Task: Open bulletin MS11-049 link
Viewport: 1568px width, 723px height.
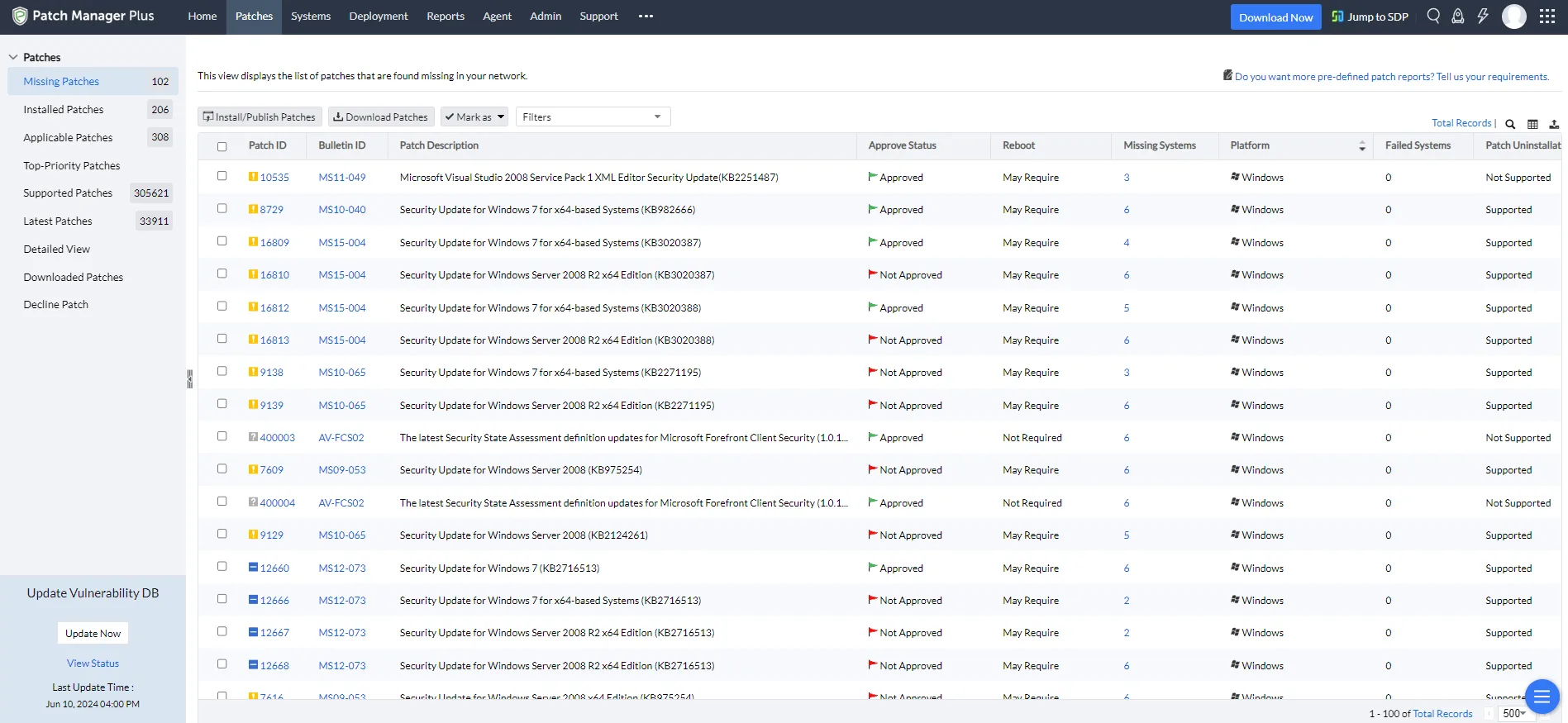Action: (x=342, y=177)
